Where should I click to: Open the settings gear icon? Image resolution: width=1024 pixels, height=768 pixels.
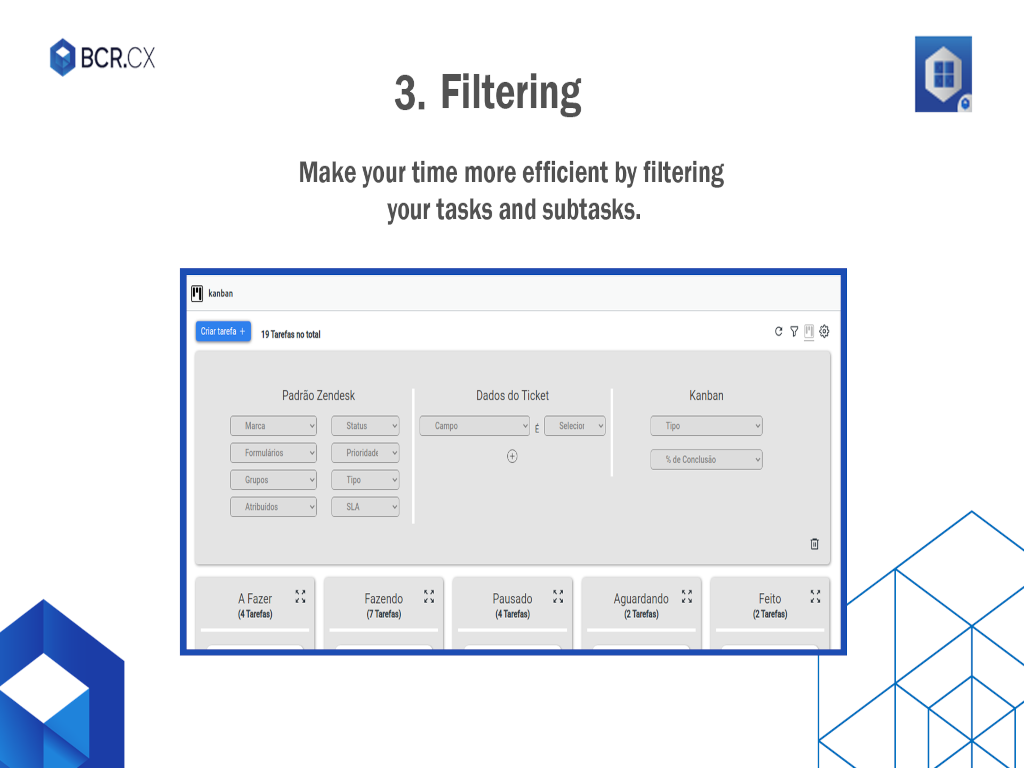(824, 332)
